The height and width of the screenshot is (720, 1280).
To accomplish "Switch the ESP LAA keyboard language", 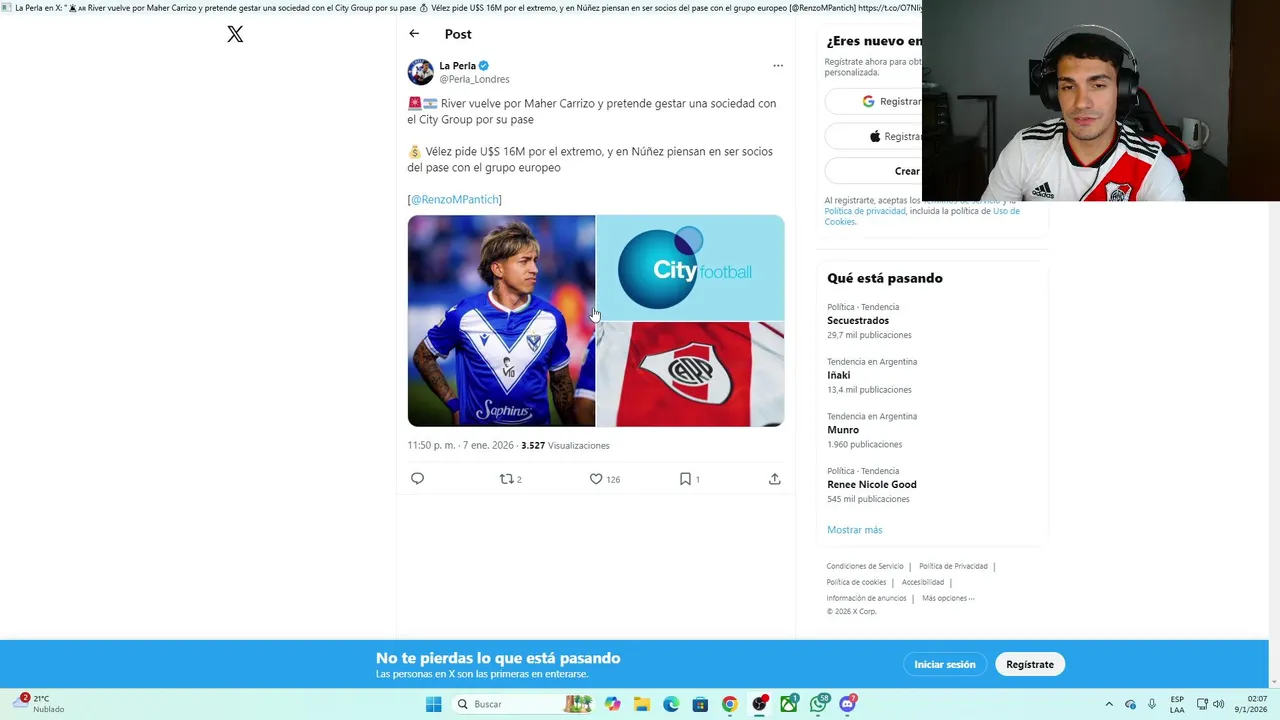I will click(1177, 704).
